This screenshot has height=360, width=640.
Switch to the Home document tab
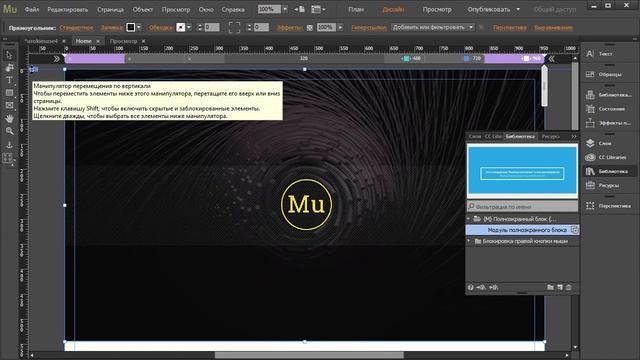click(x=84, y=41)
